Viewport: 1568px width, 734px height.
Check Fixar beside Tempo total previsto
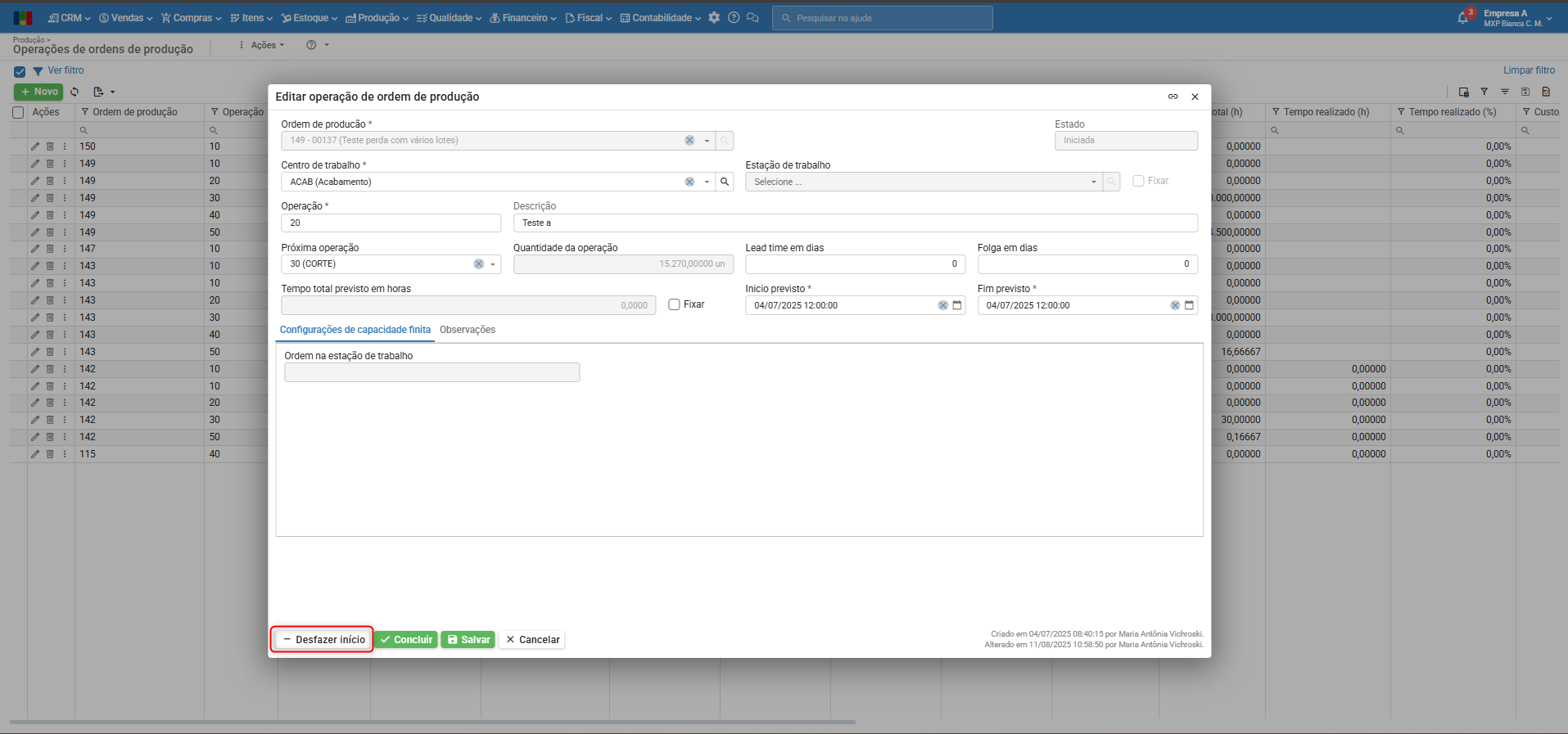674,304
